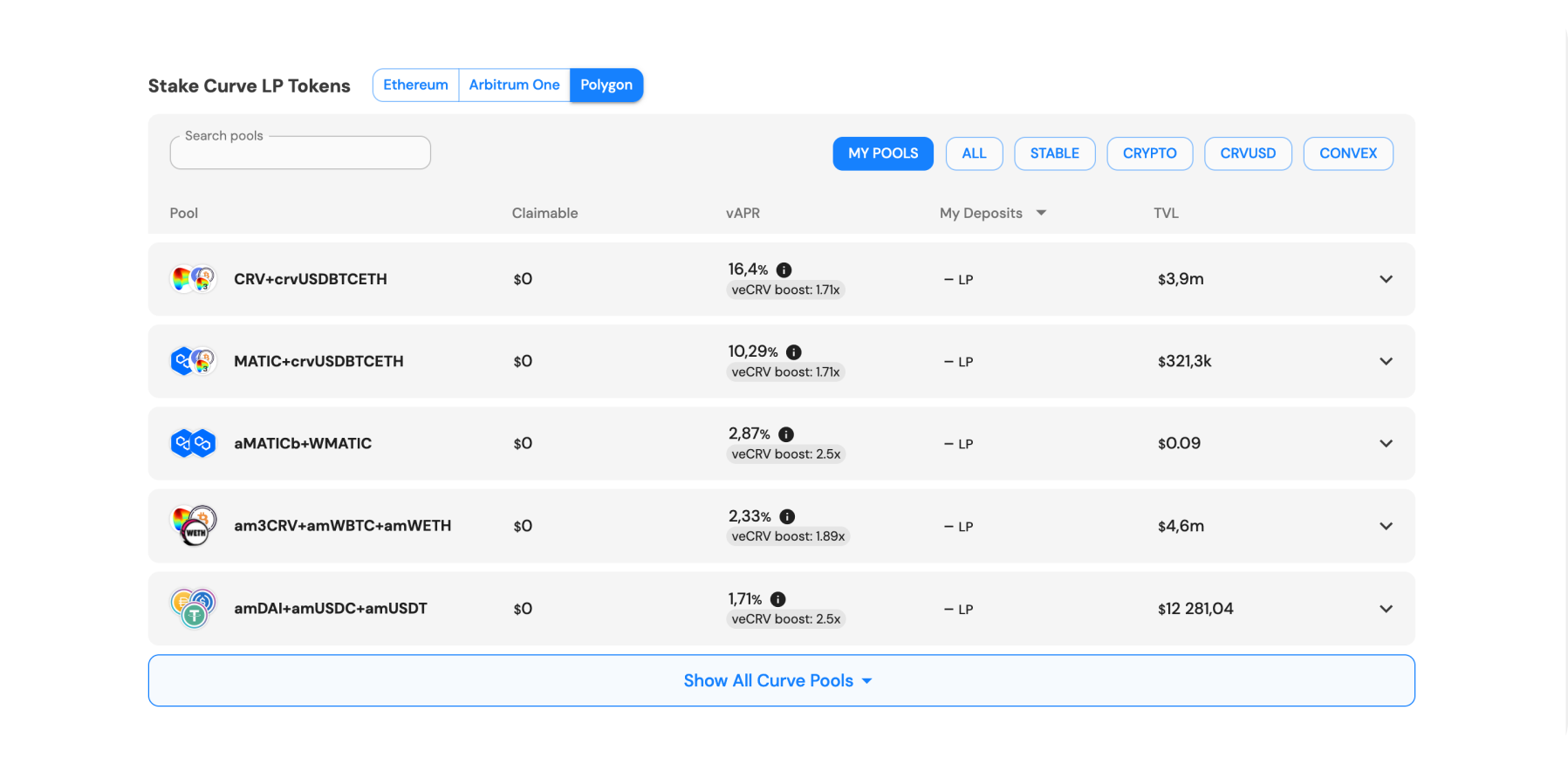Expand the aMATICb+WMATIC pool details
This screenshot has height=764, width=1568.
[1386, 443]
